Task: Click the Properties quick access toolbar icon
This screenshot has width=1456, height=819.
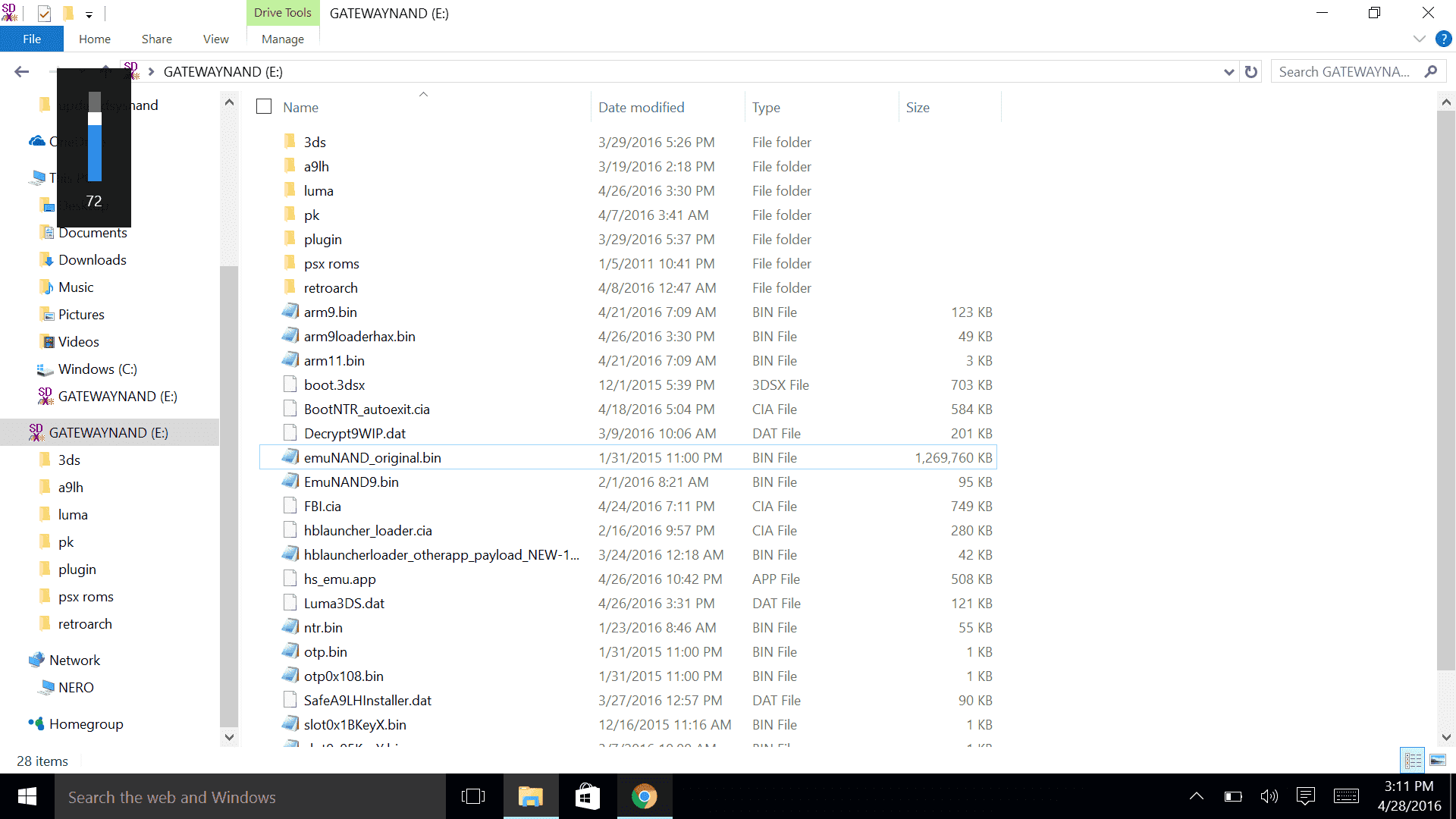Action: tap(44, 14)
